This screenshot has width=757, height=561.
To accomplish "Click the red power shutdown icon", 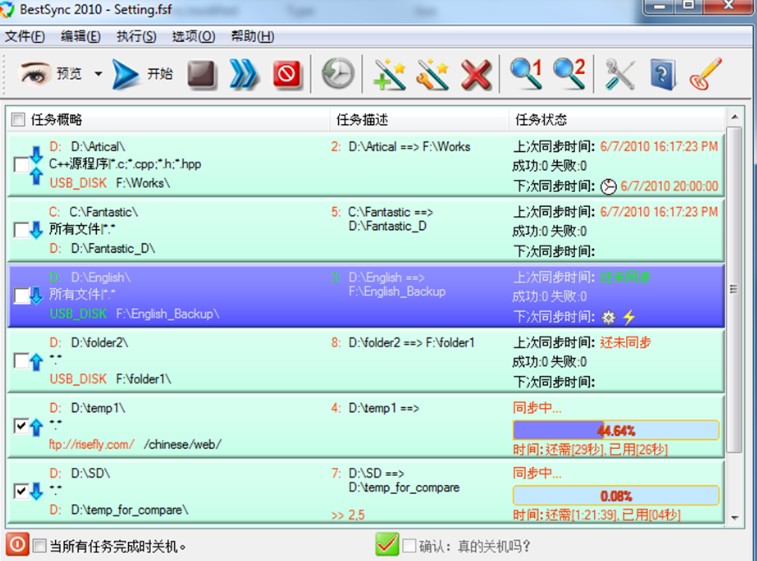I will coord(17,545).
